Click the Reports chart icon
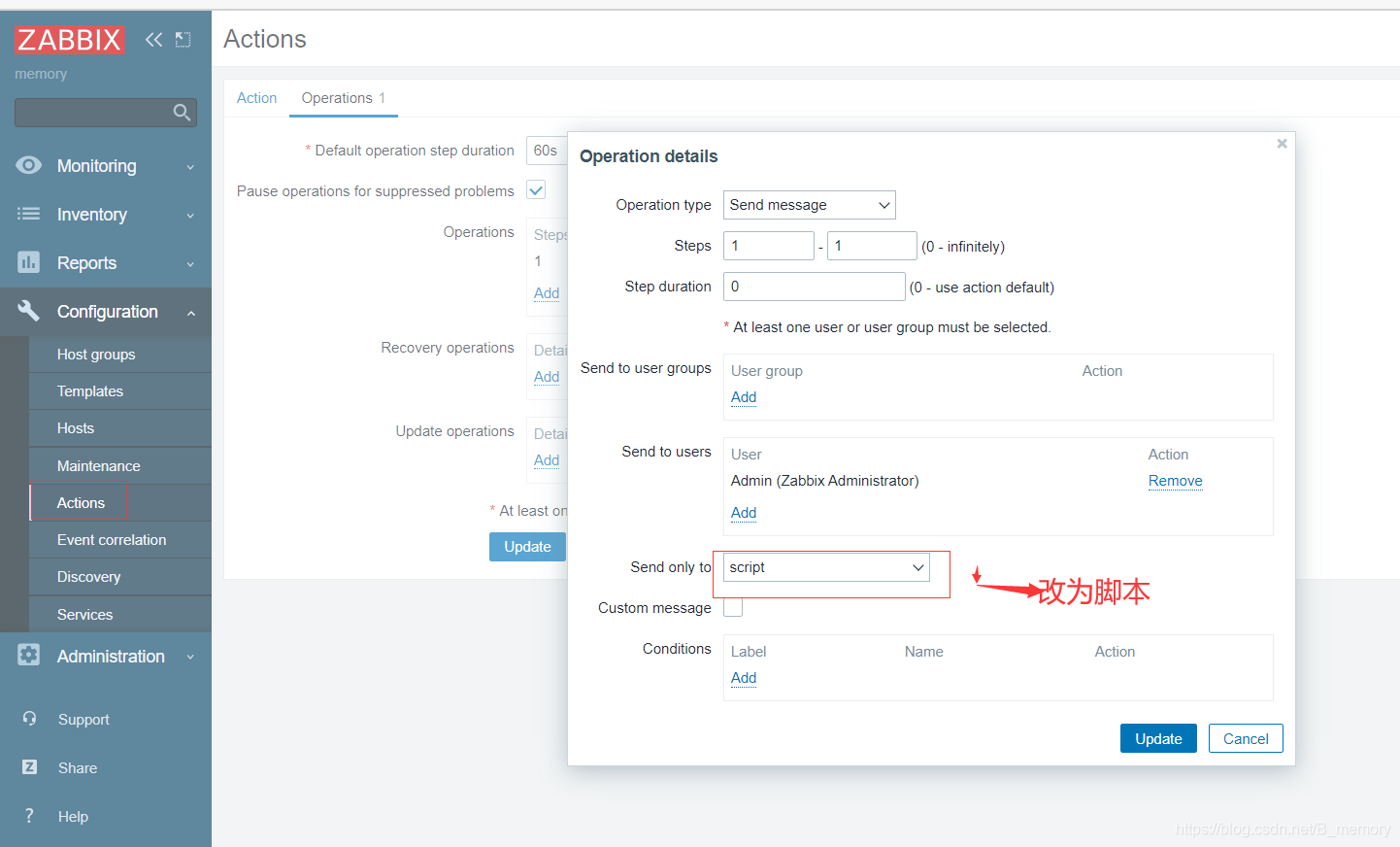The height and width of the screenshot is (847, 1400). point(29,262)
